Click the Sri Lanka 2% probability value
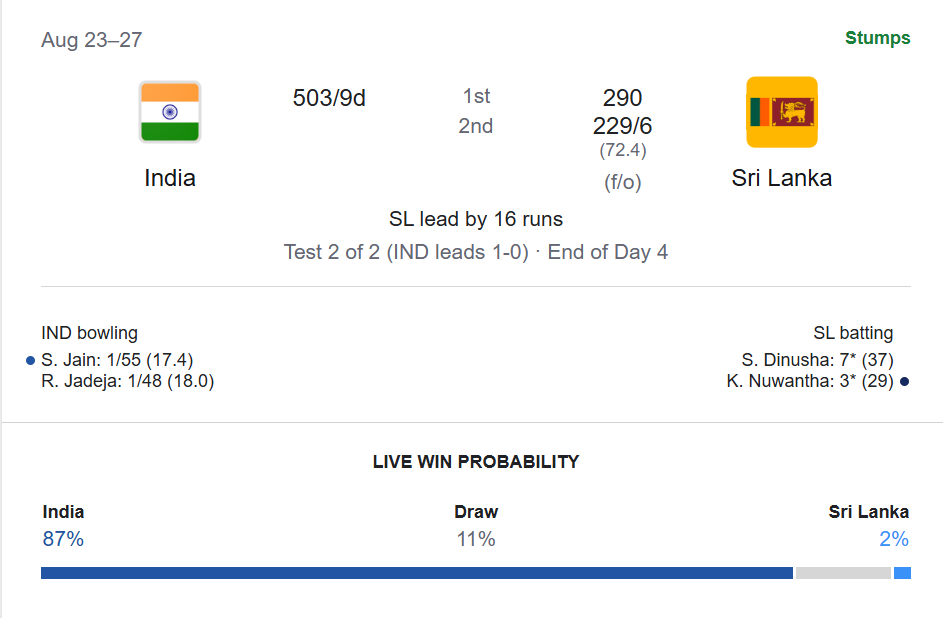Viewport: 943px width, 618px height. (894, 539)
